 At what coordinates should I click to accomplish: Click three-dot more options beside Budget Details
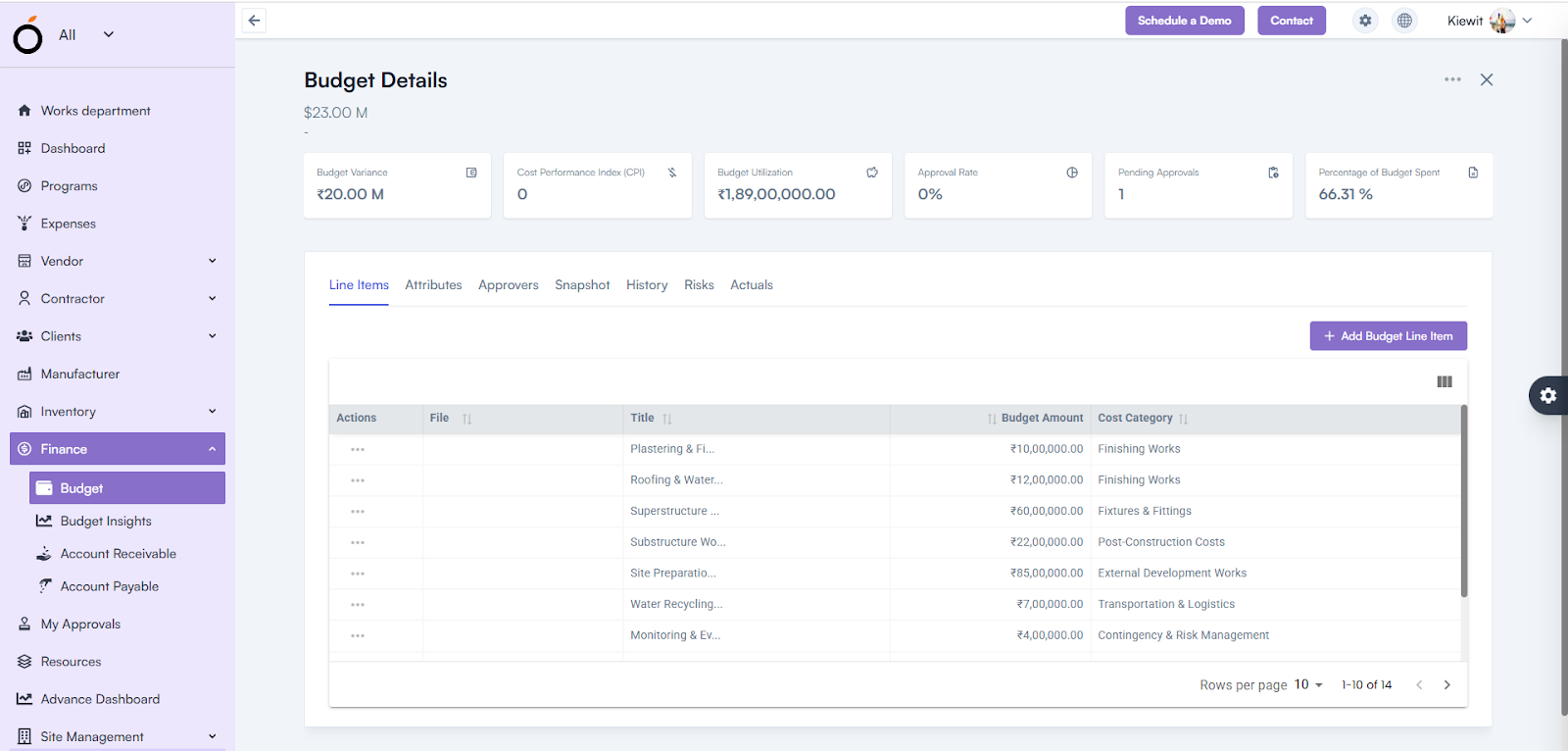1452,79
